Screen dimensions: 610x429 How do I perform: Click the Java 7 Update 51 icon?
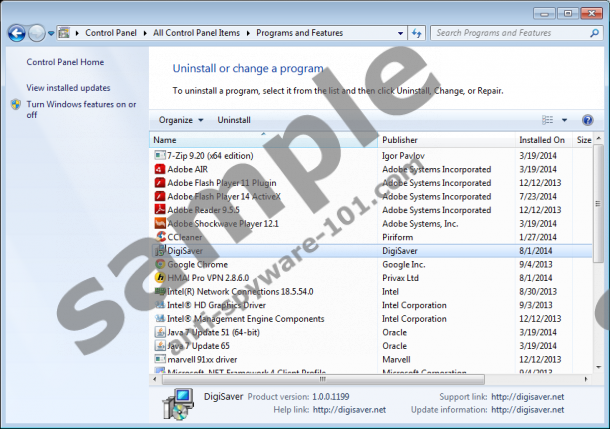(160, 331)
